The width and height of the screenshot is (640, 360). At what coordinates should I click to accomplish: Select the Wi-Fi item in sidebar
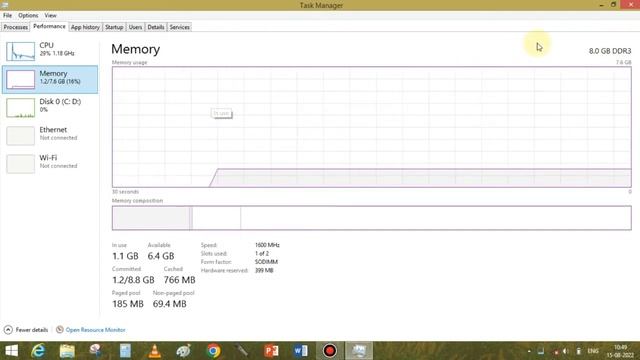[50, 163]
